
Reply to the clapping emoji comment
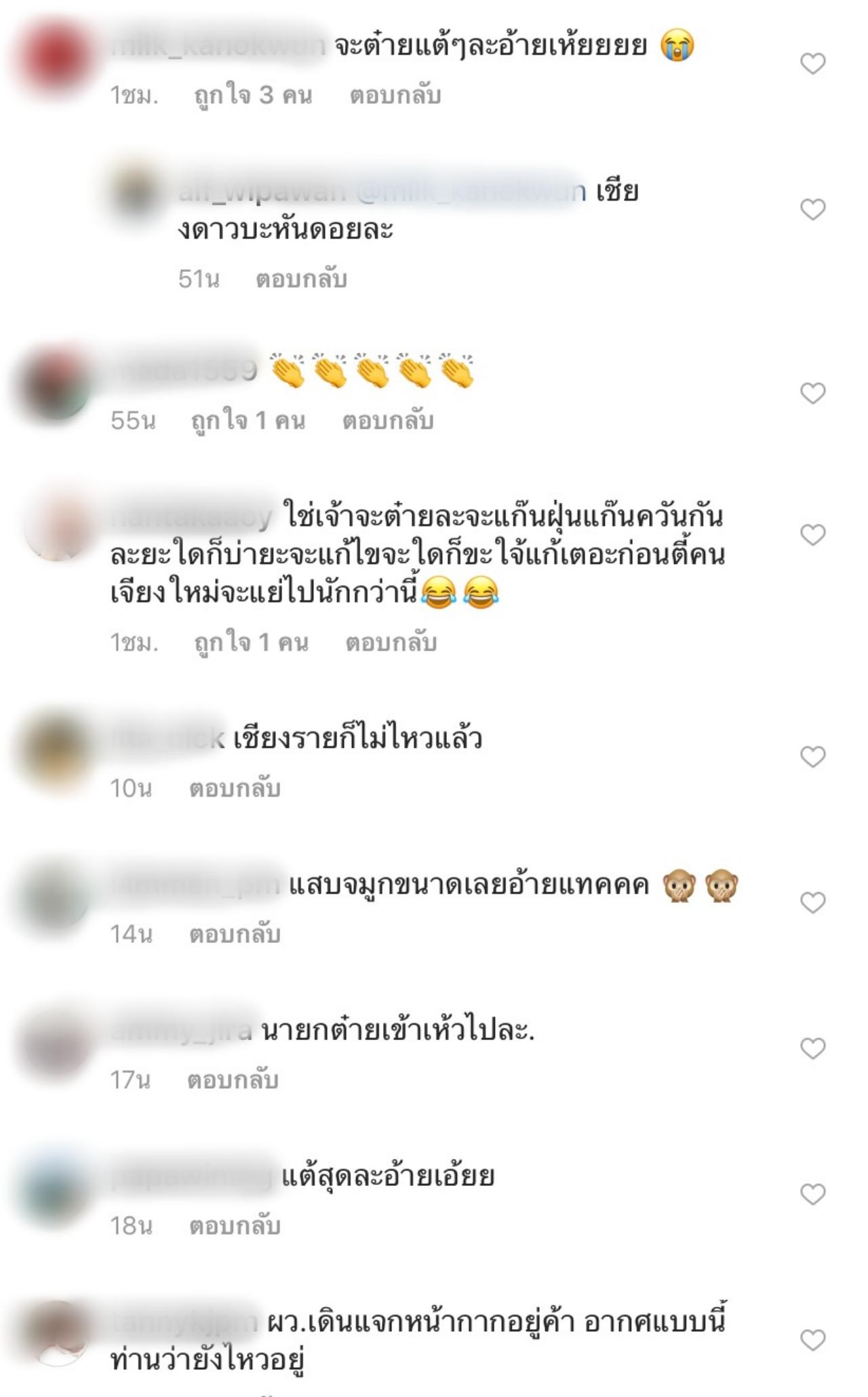[388, 421]
